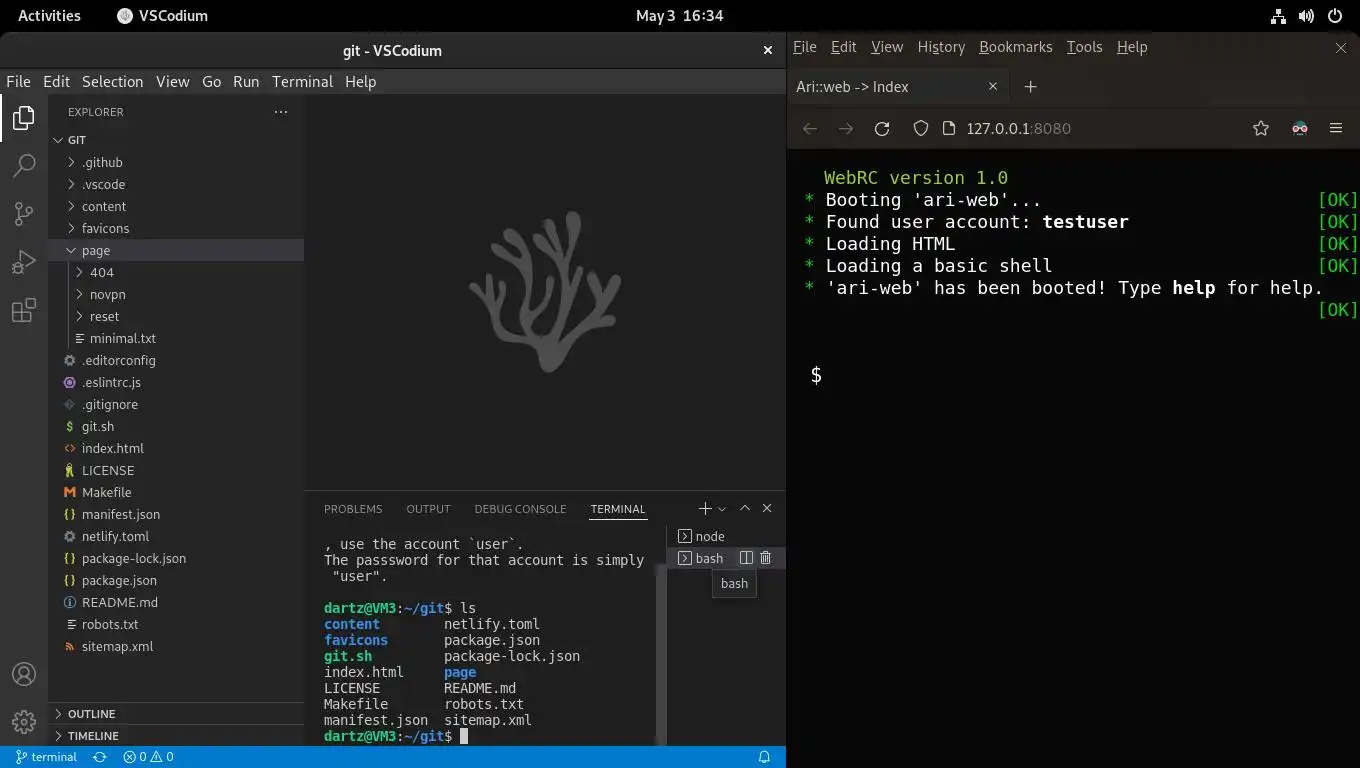Open README.md in the explorer

176,602
